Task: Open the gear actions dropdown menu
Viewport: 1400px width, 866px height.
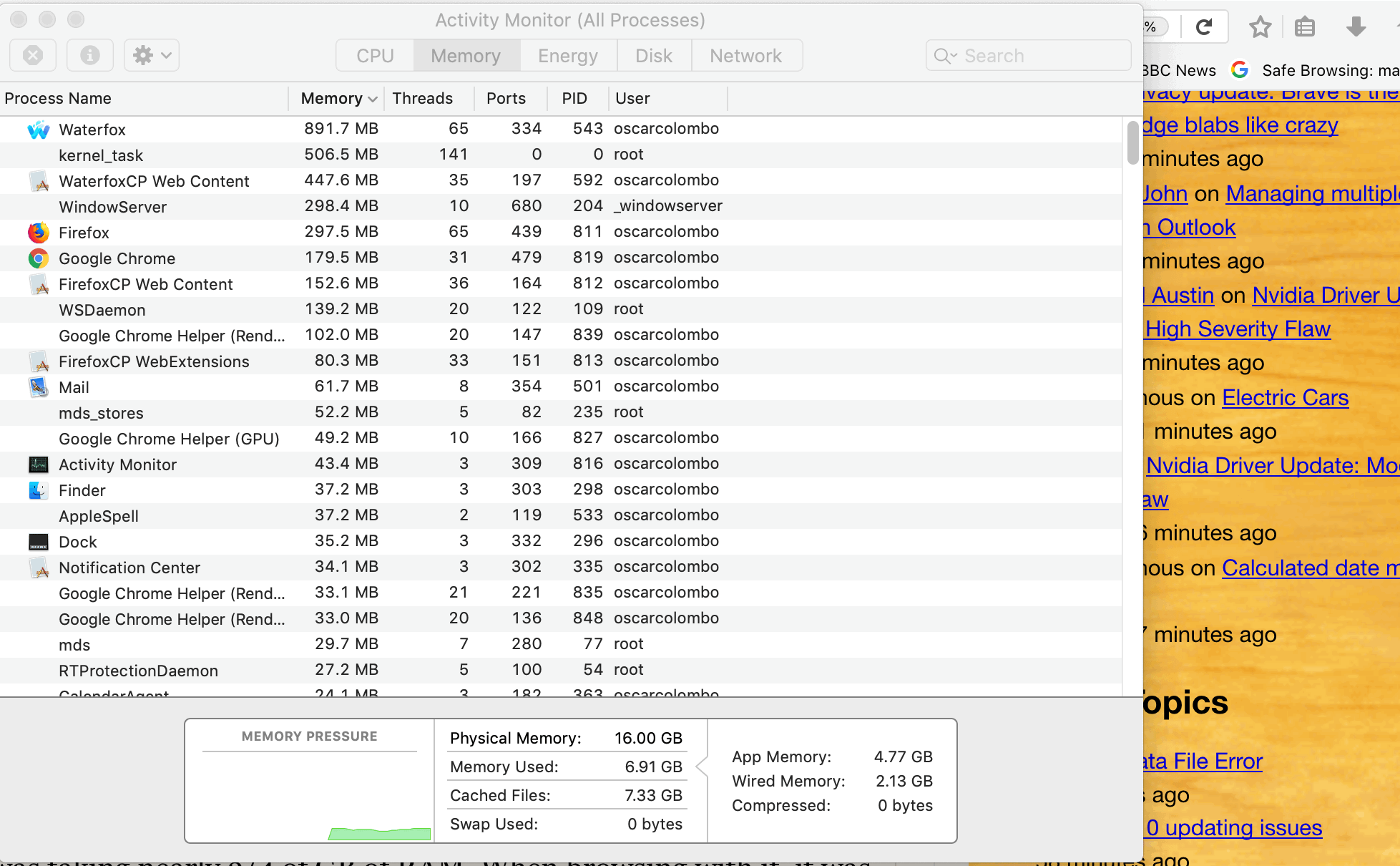Action: click(152, 55)
